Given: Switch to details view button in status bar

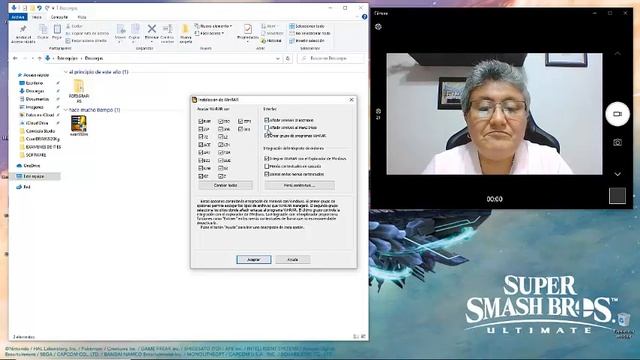Looking at the screenshot, I should click(x=356, y=337).
